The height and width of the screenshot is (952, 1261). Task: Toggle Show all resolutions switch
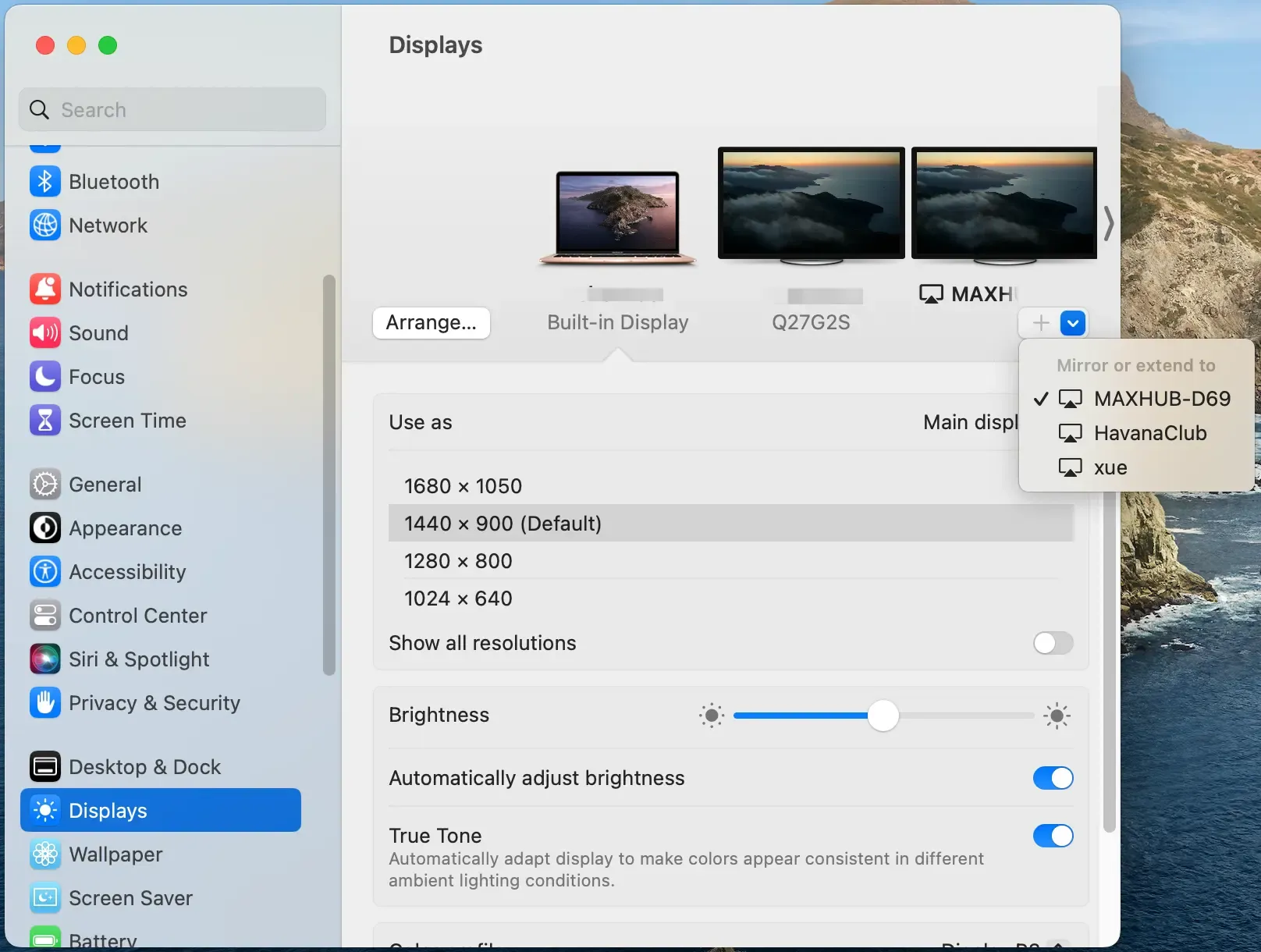tap(1053, 643)
